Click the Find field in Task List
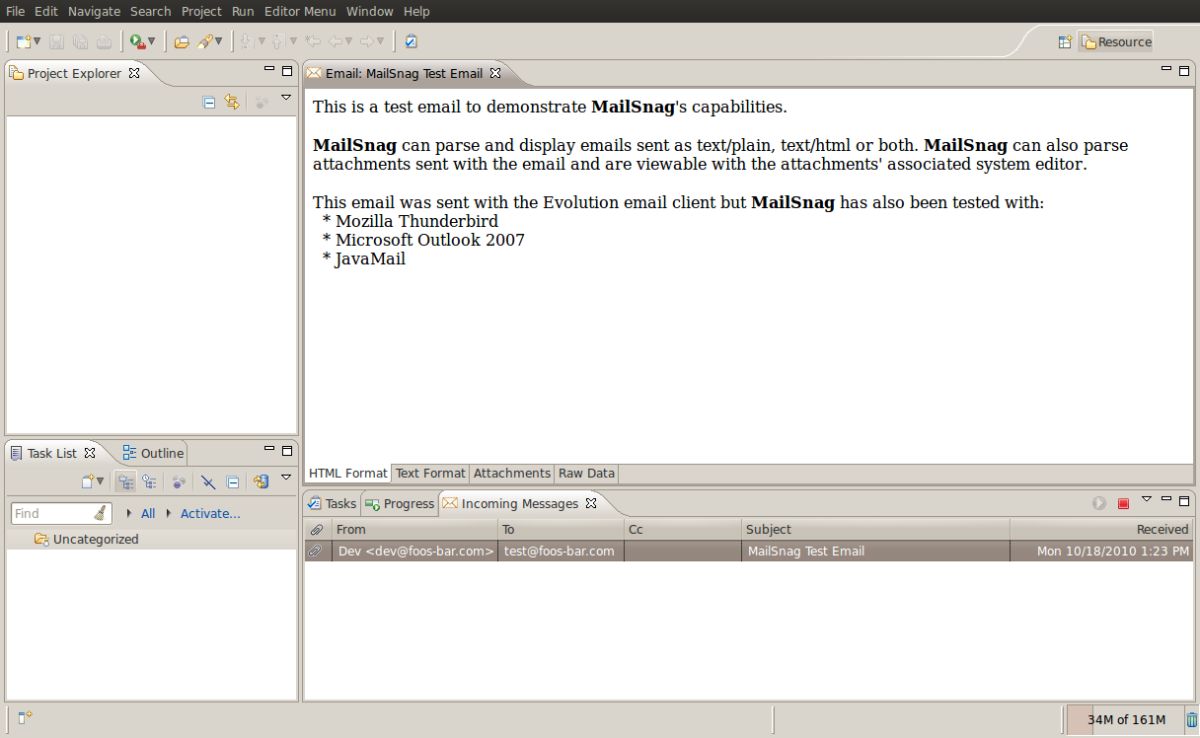The height and width of the screenshot is (738, 1200). pos(52,513)
